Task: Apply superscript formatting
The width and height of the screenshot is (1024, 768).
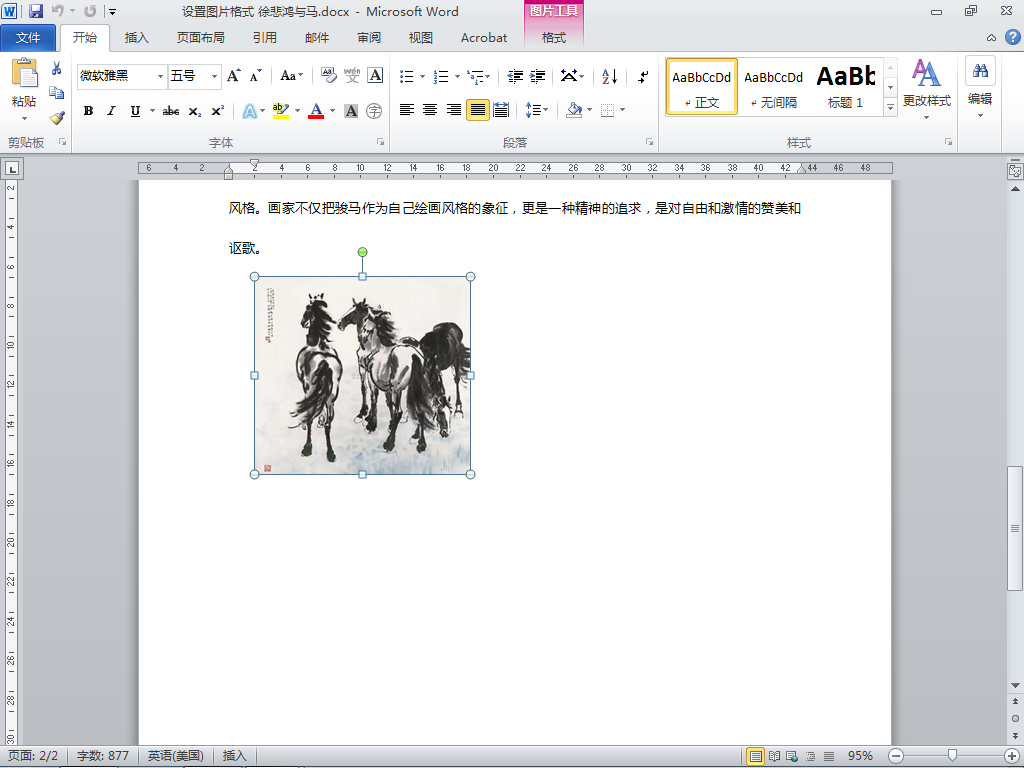Action: point(217,111)
